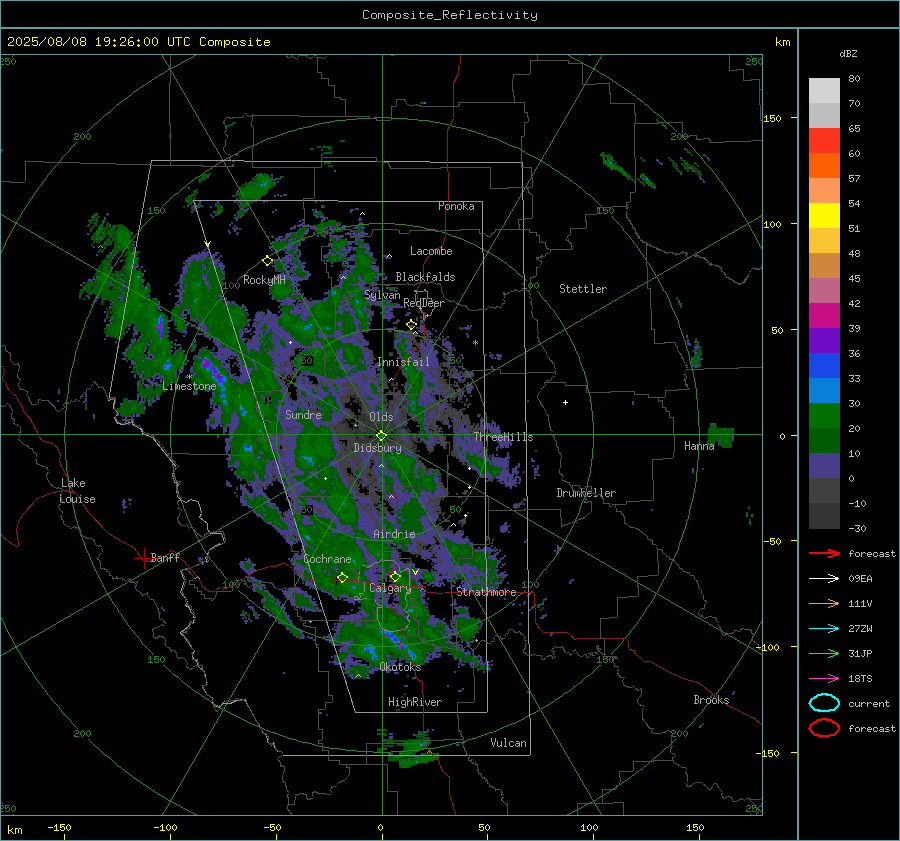The image size is (900, 841).
Task: Click the Okotoks label
Action: coord(400,667)
